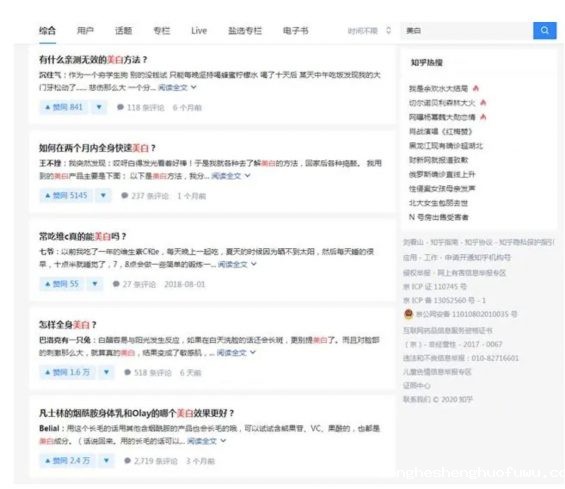Open footer link 联系我们
Screen dimensions: 565x489
(416, 399)
